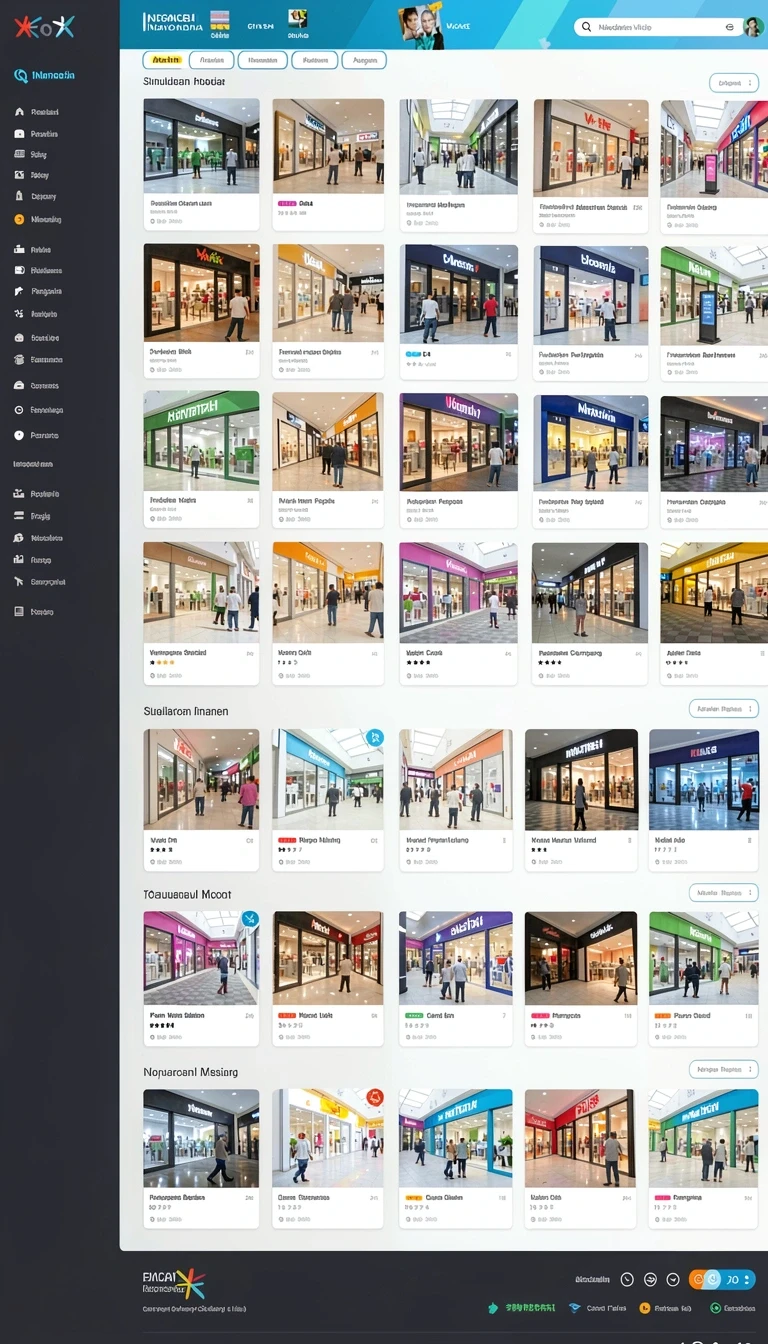Click the clock icon in the footer
Screen dimensions: 768x1344
coord(627,1279)
